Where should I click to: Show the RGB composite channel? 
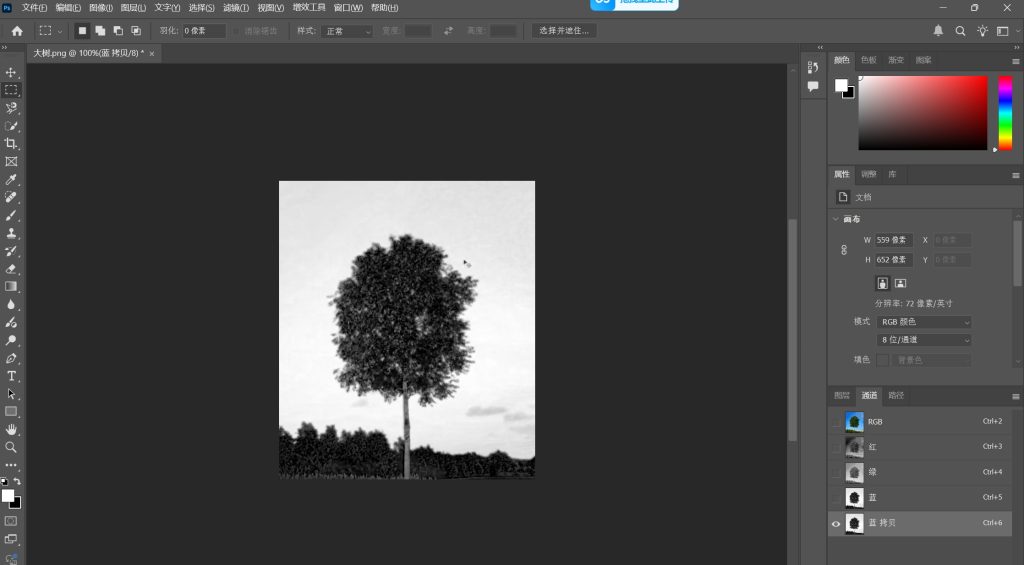tap(836, 422)
